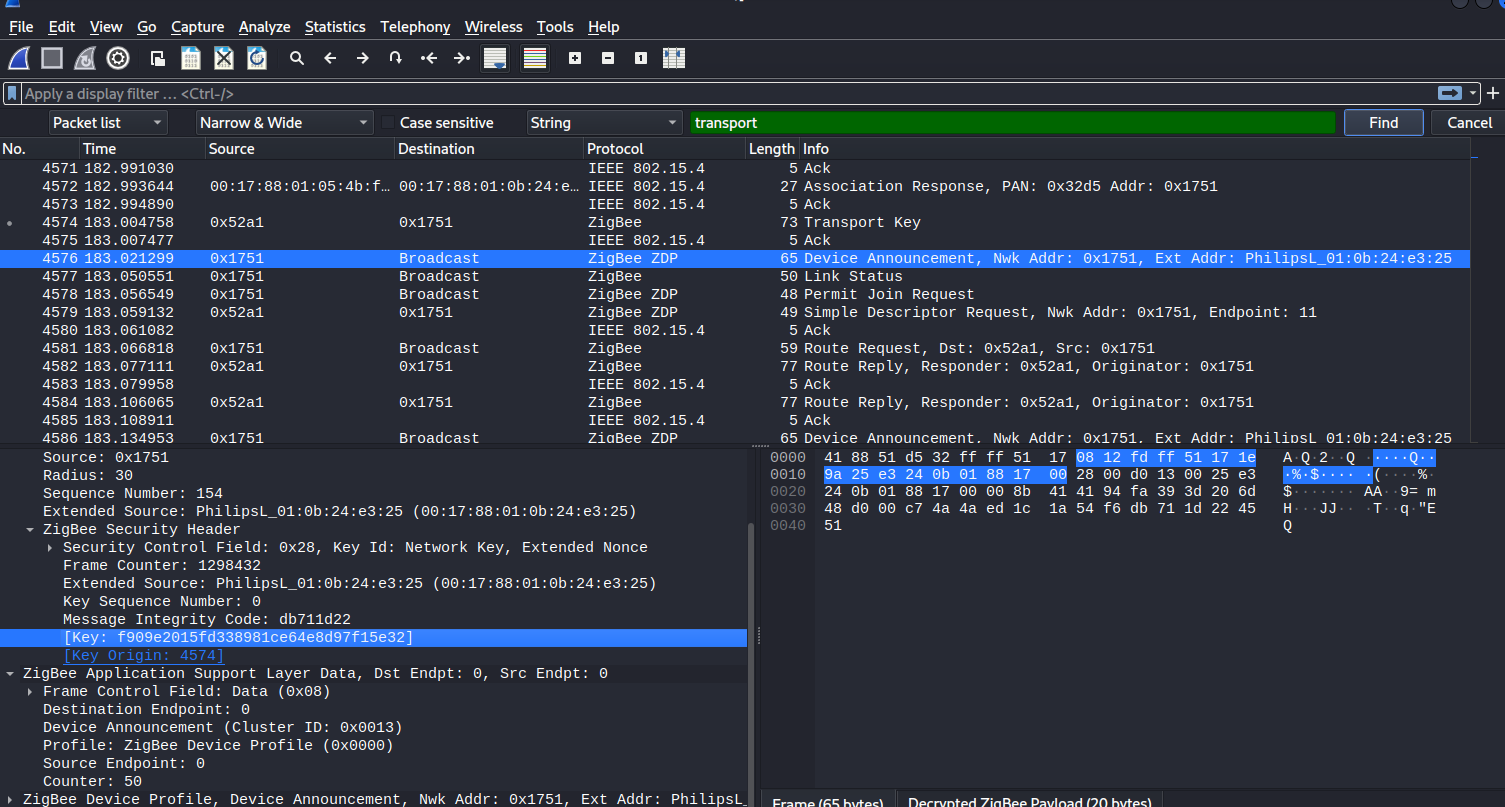Image resolution: width=1505 pixels, height=807 pixels.
Task: Open the String search type dropdown
Action: click(x=604, y=123)
